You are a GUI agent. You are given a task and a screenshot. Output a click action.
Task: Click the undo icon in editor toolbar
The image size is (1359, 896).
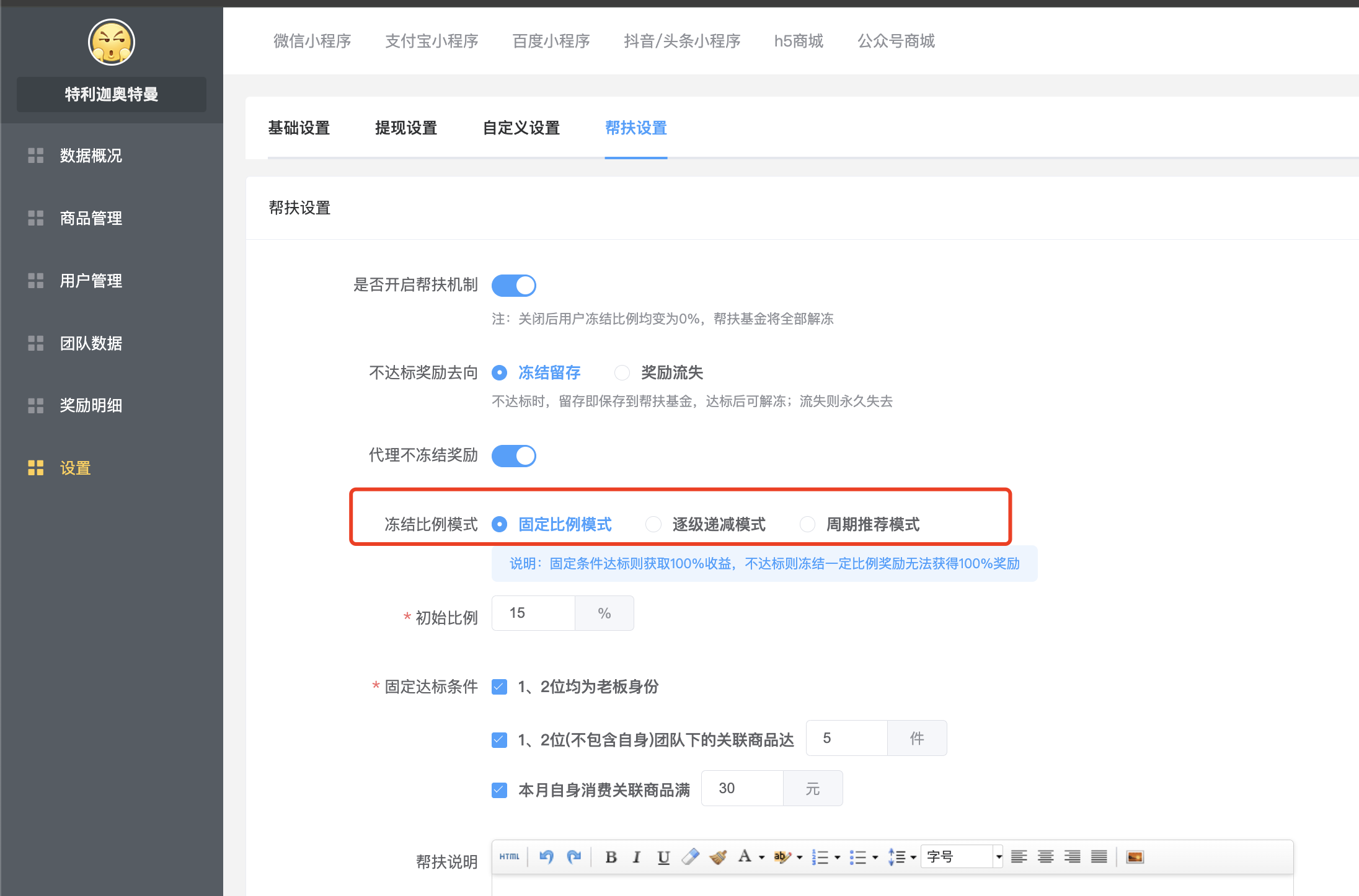[x=546, y=857]
